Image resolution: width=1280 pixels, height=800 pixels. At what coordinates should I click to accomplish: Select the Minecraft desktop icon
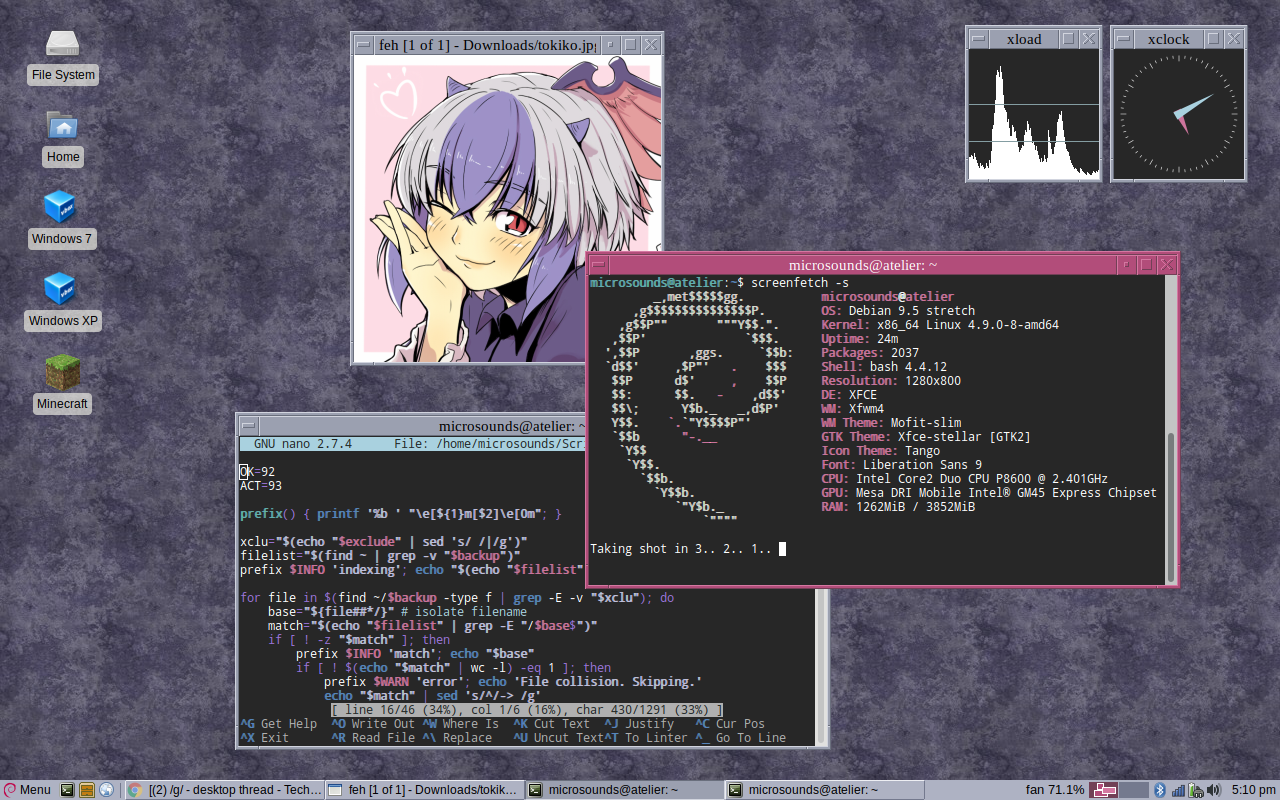(62, 385)
